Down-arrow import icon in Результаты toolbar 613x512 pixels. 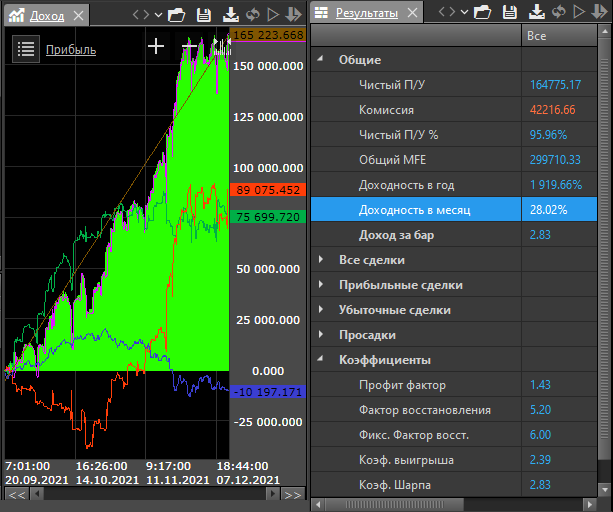pos(599,12)
